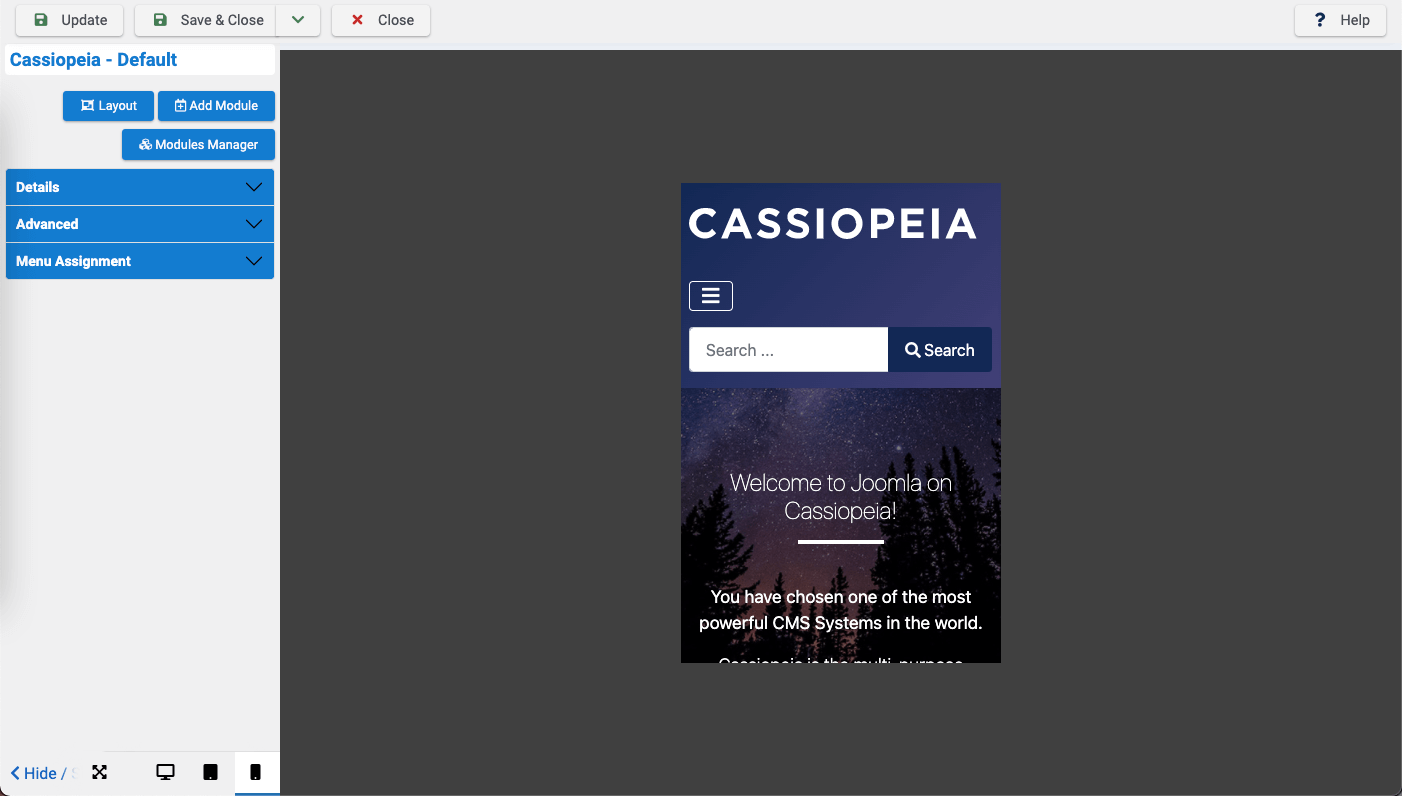Click Add Module button
This screenshot has width=1402, height=796.
coord(216,106)
